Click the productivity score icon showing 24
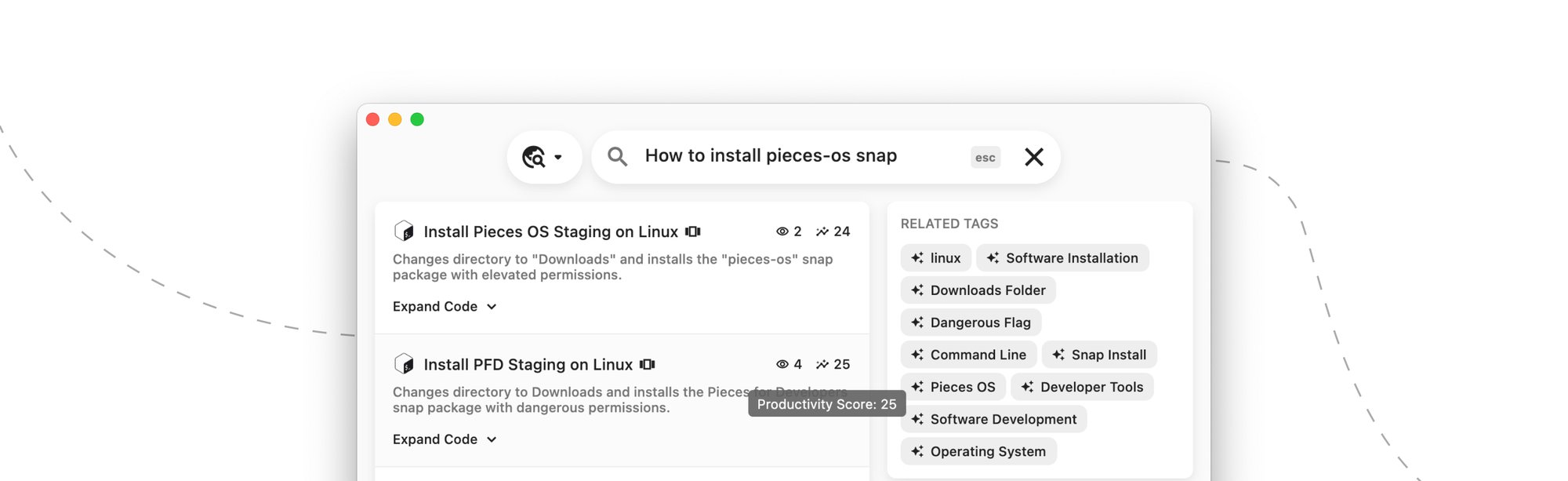Viewport: 1568px width, 481px height. point(822,231)
